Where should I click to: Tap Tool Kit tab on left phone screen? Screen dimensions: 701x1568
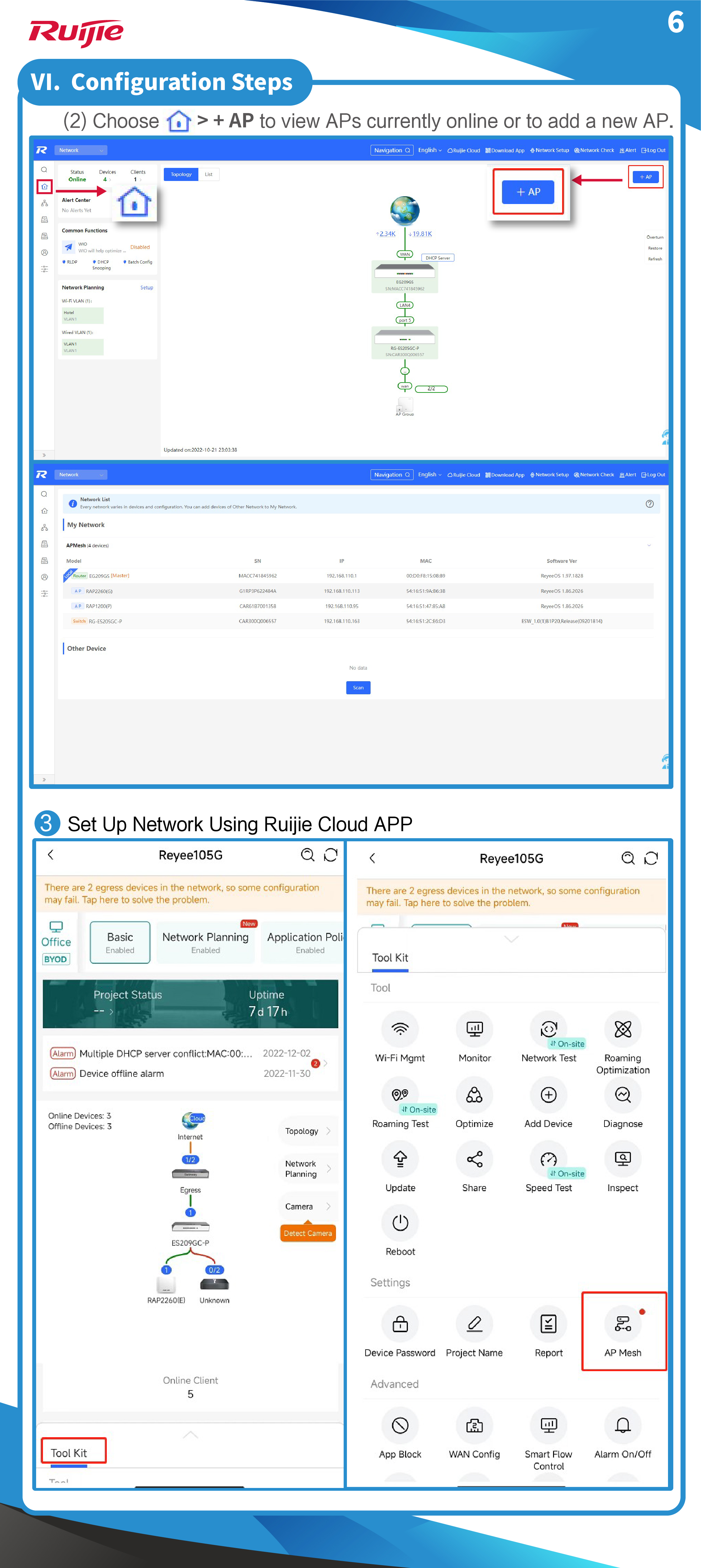tap(69, 1453)
